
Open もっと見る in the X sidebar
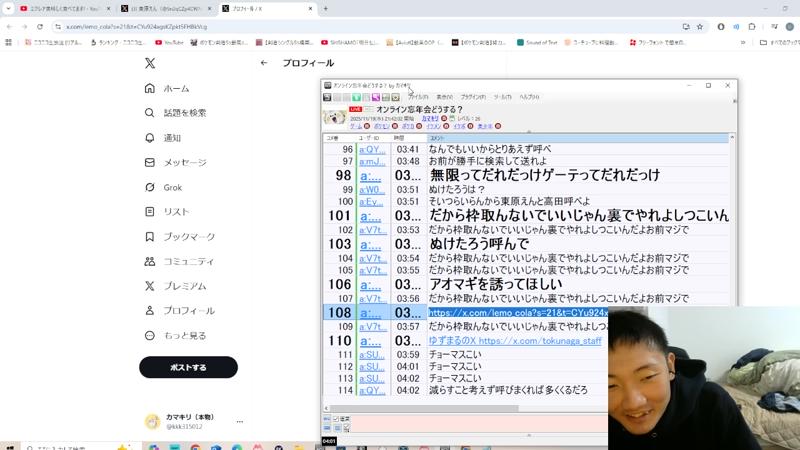click(175, 336)
